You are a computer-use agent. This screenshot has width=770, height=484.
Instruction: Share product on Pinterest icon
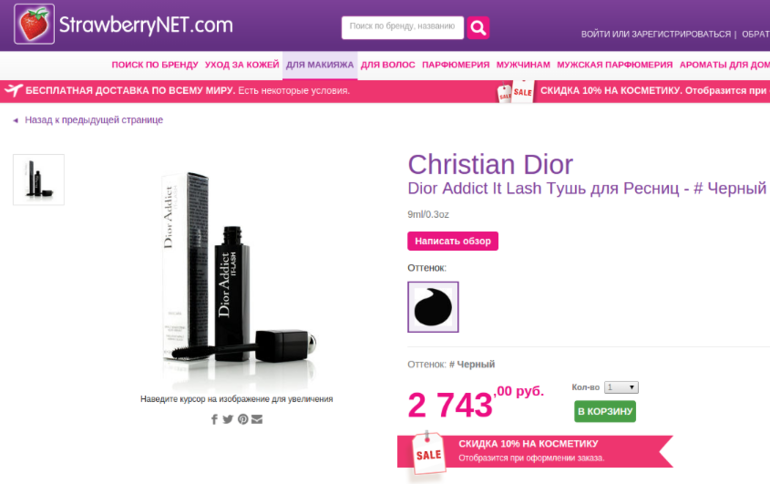(243, 419)
